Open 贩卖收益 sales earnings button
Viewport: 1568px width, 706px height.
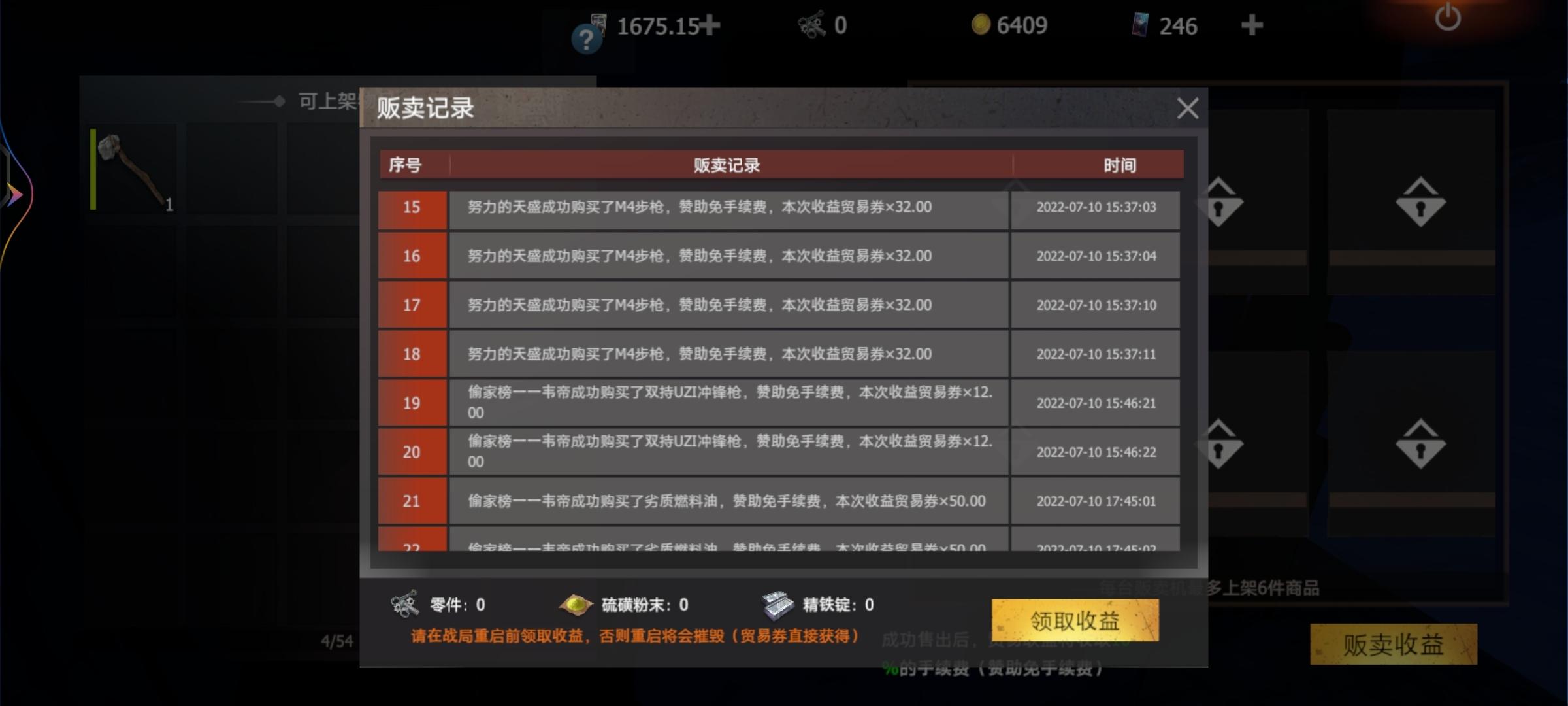(1394, 645)
